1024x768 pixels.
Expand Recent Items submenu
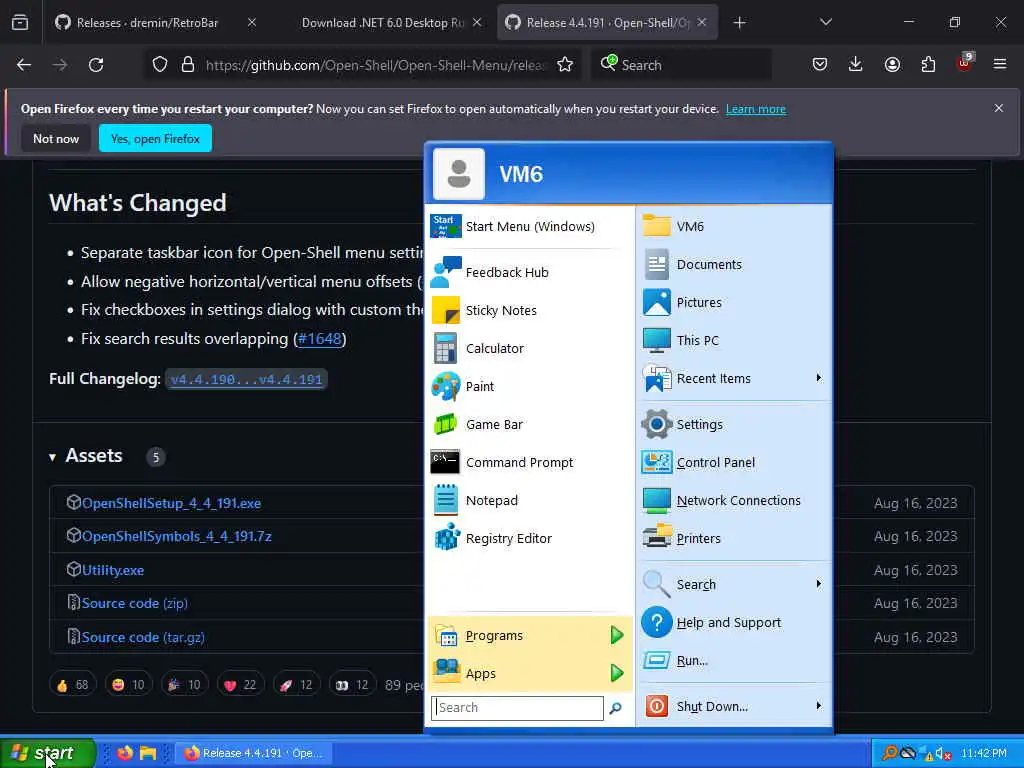pos(735,378)
